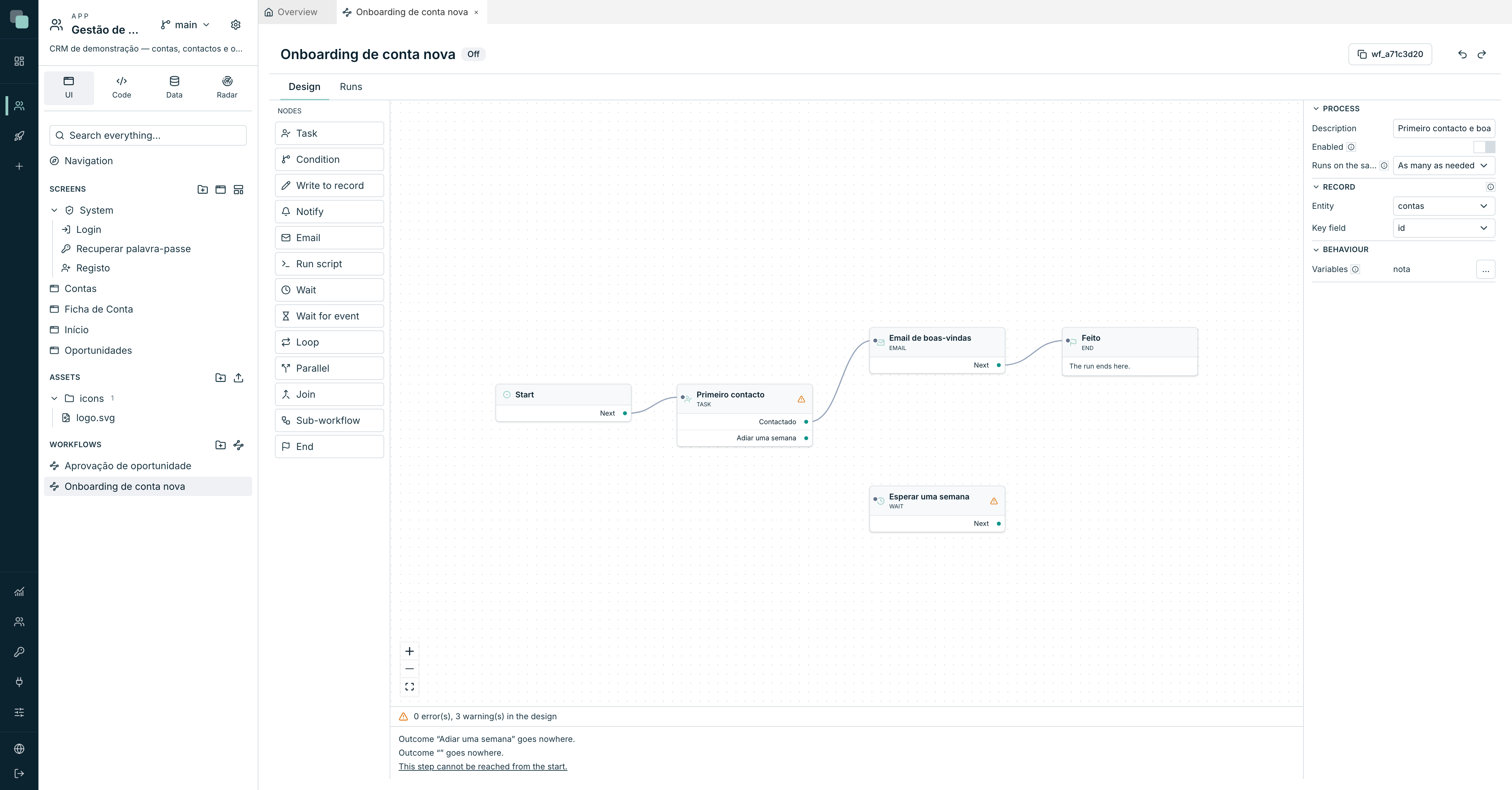The image size is (1512, 790).
Task: Open app settings gear icon
Action: click(235, 25)
